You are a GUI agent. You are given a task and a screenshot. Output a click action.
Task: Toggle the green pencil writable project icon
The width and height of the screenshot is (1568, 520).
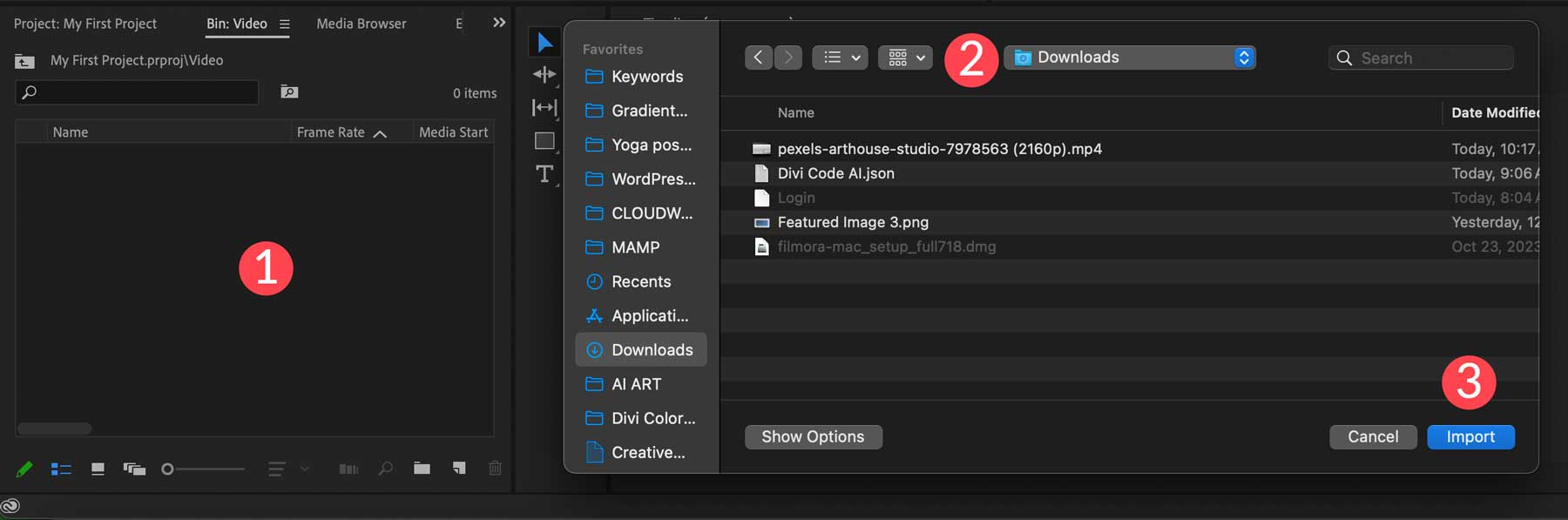point(24,469)
